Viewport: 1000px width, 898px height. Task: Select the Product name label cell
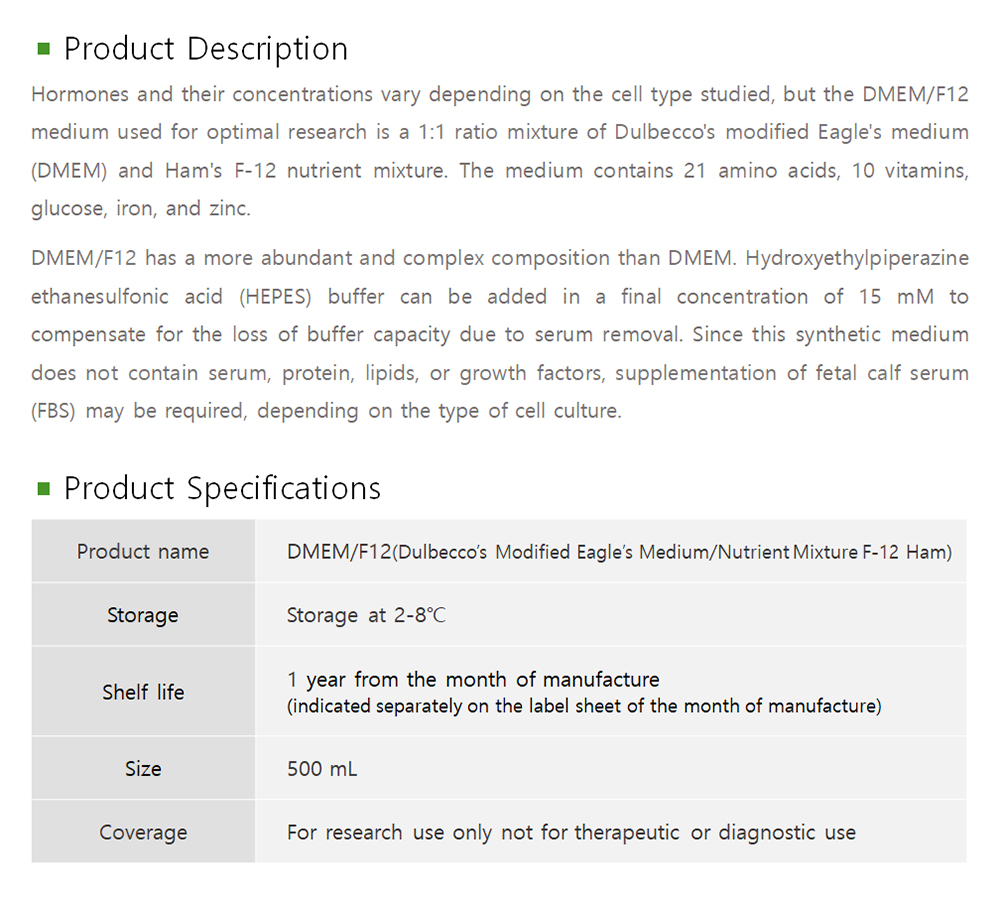(x=143, y=551)
